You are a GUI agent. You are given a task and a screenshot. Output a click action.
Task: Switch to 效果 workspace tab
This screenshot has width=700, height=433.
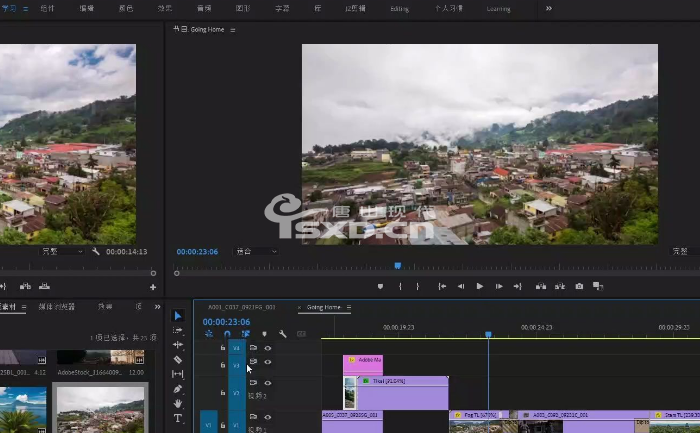pos(165,8)
